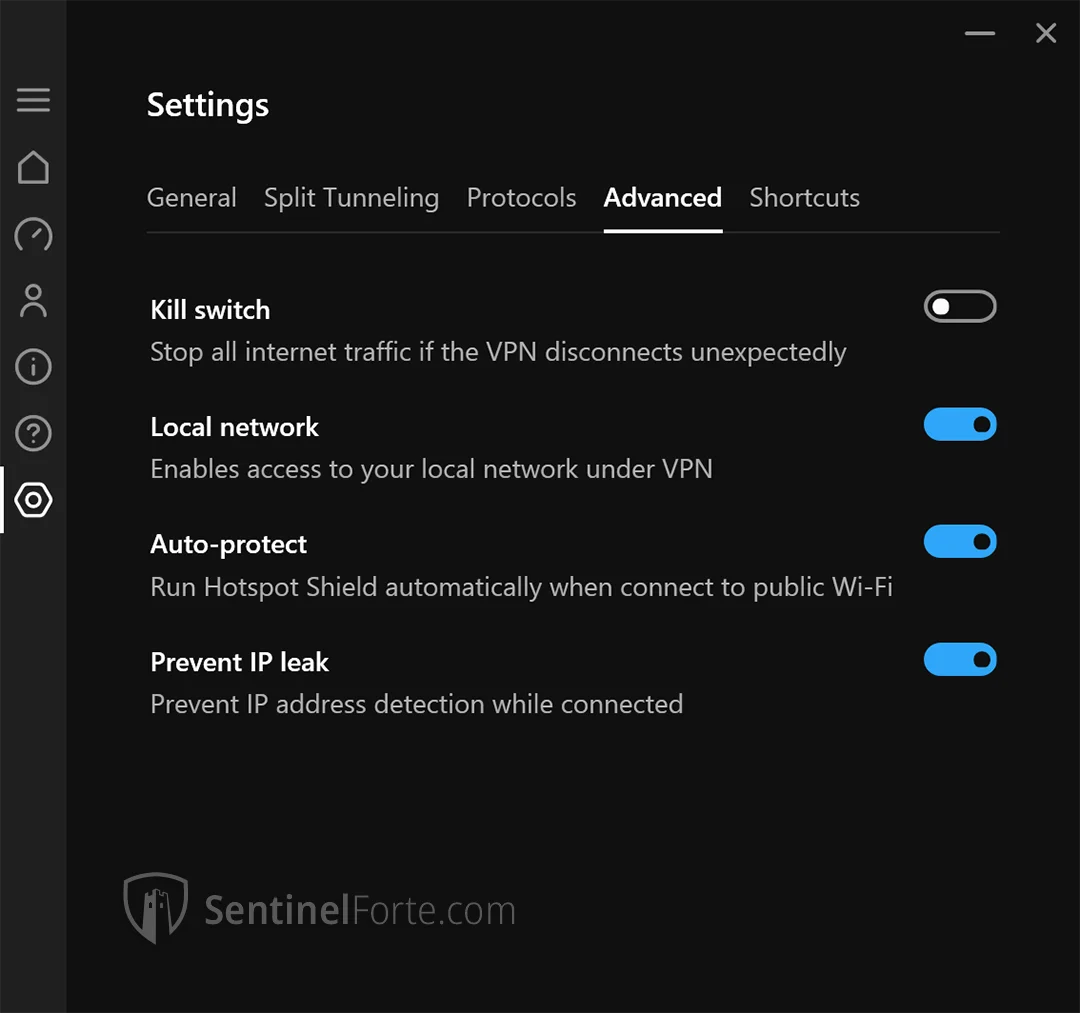Screen dimensions: 1080x1013
Task: Open the hamburger menu in sidebar
Action: (x=33, y=100)
